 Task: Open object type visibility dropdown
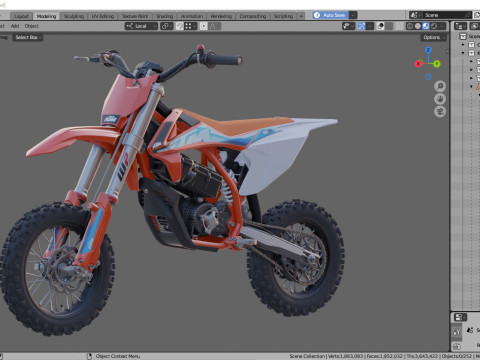click(x=348, y=26)
